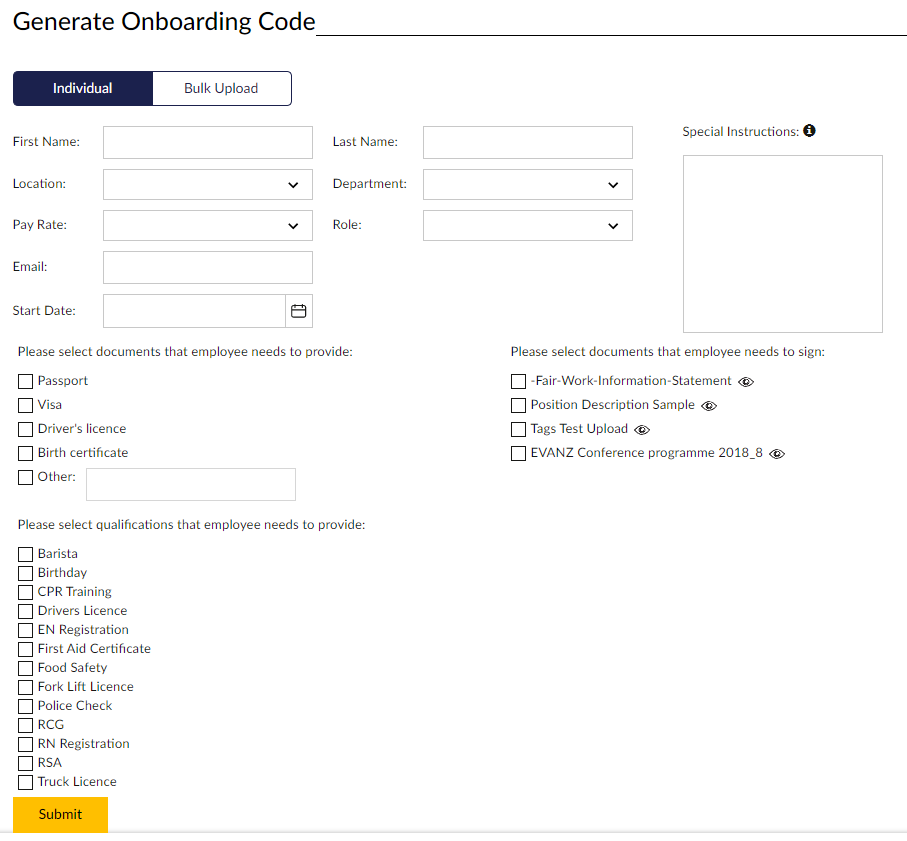Image resolution: width=907 pixels, height=841 pixels.
Task: Tick the Position Description Sample sign checkbox
Action: click(x=518, y=405)
